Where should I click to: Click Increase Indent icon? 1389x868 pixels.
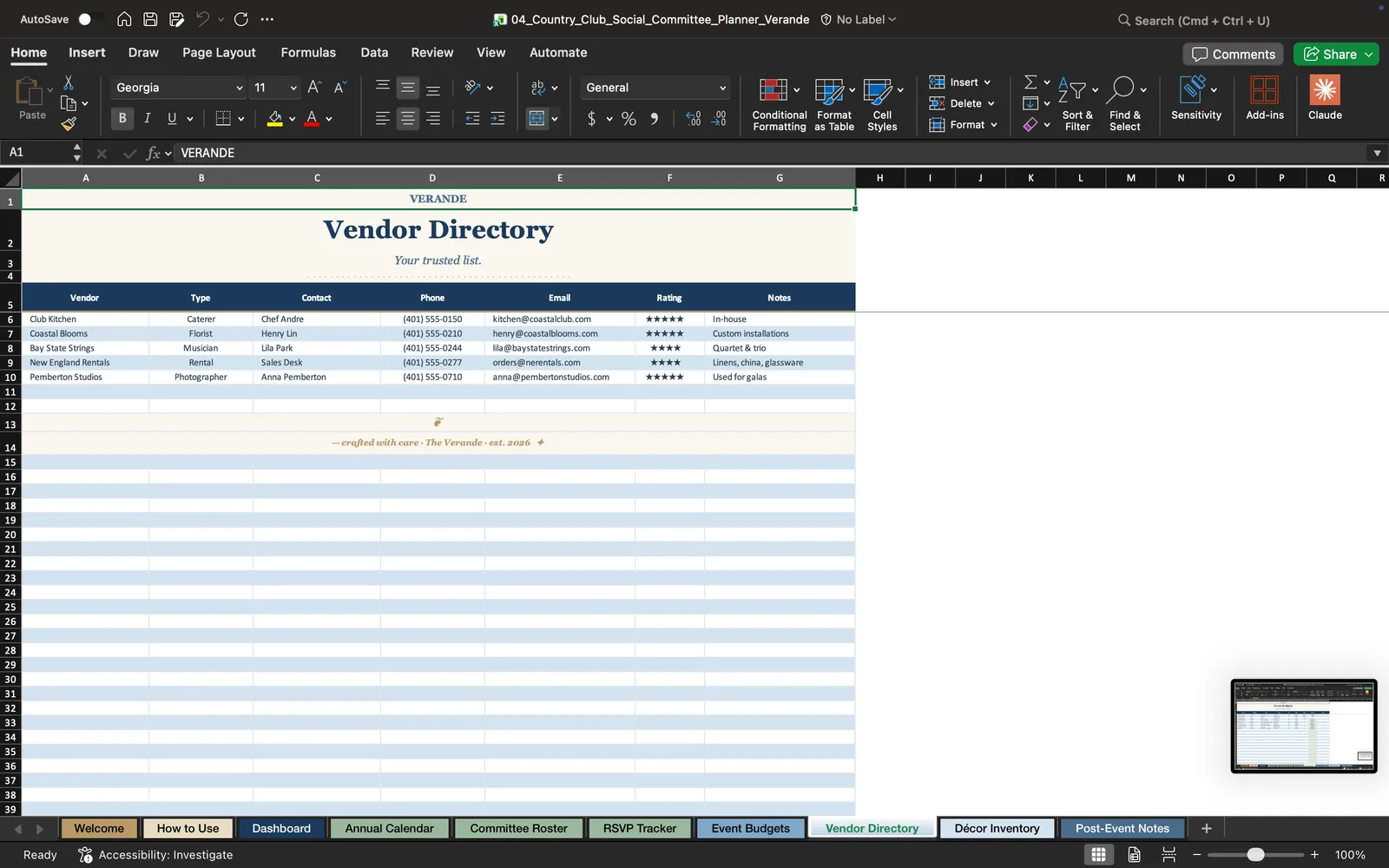pyautogui.click(x=497, y=118)
